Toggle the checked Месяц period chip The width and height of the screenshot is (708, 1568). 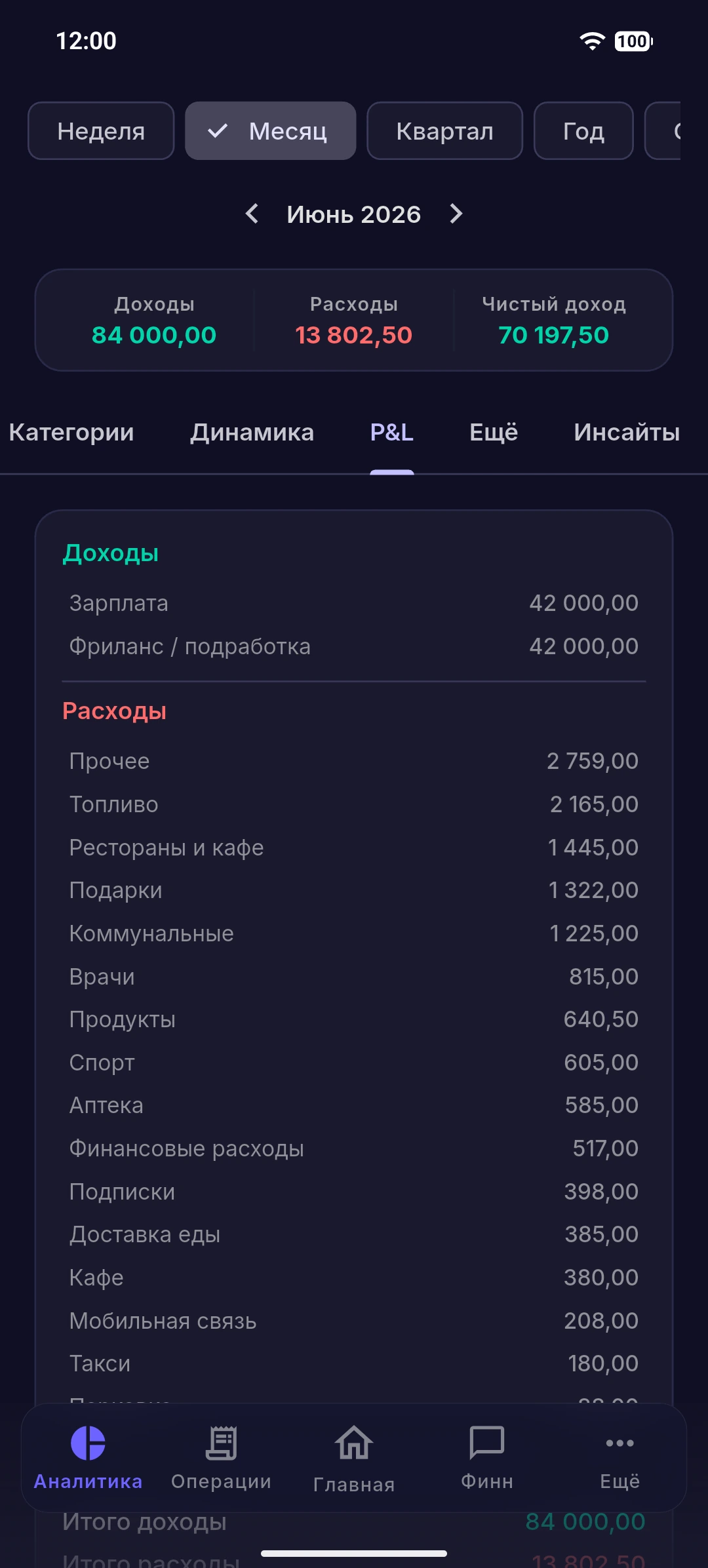tap(270, 130)
